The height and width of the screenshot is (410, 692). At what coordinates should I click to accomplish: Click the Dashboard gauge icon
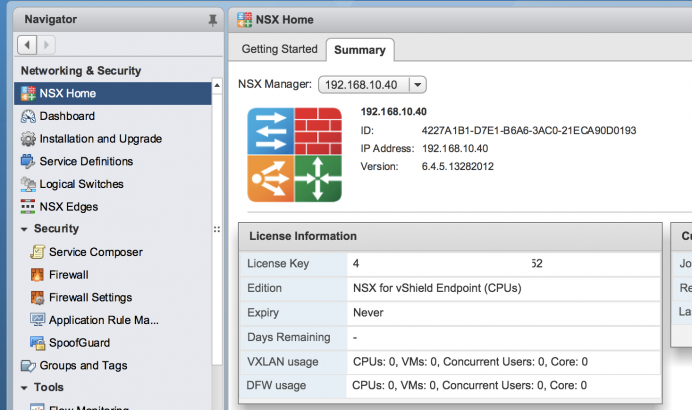click(x=28, y=116)
